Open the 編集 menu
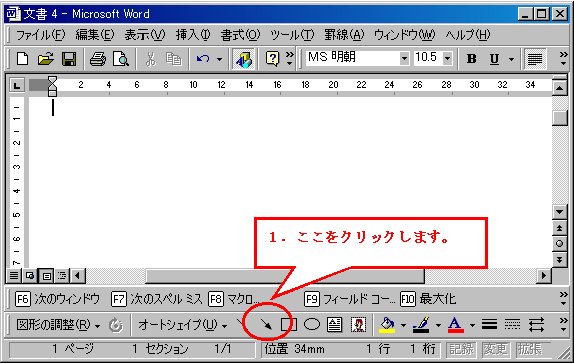 click(x=95, y=35)
